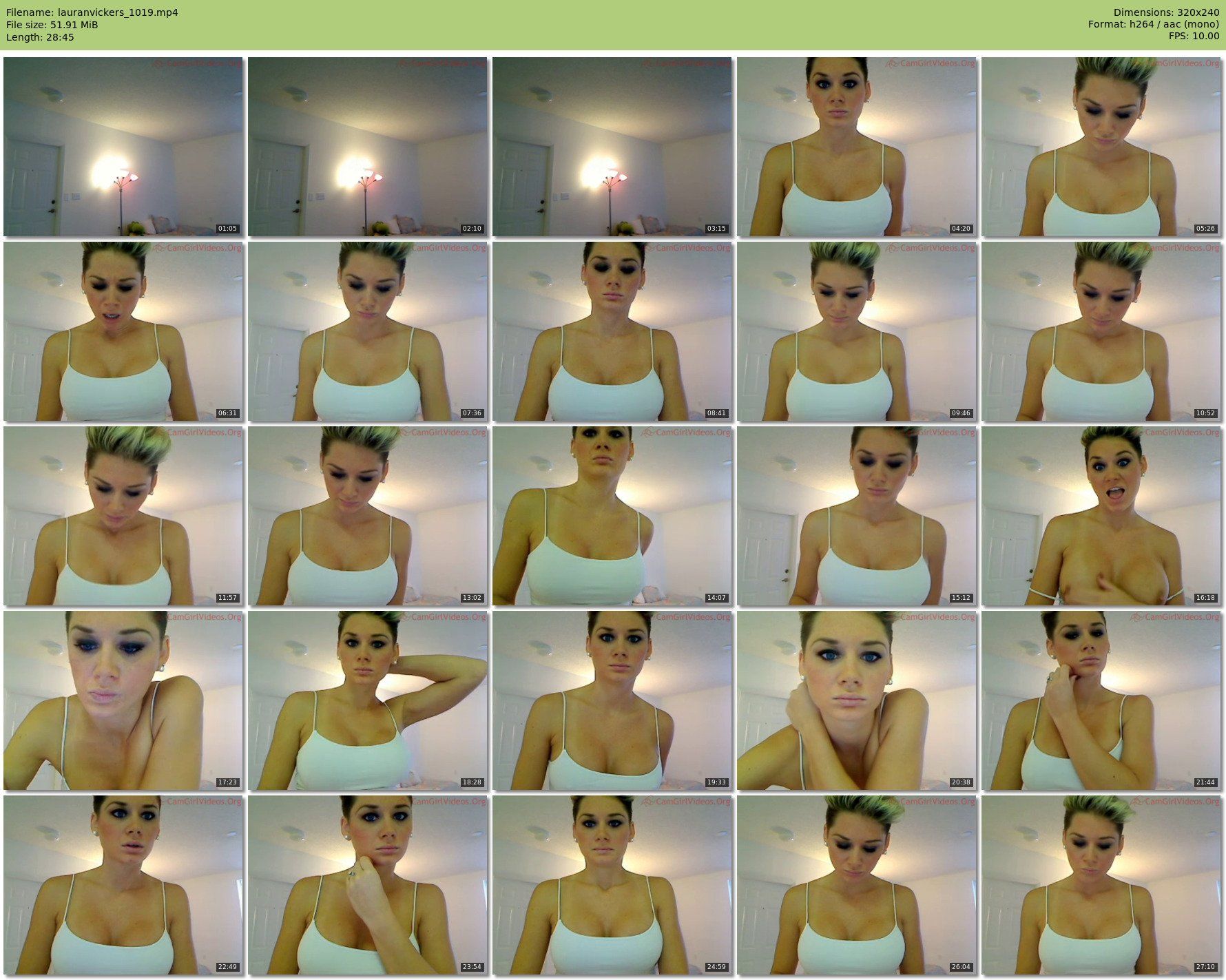Choose the thumbnail frame stamped 08:41
The image size is (1226, 980).
[612, 331]
